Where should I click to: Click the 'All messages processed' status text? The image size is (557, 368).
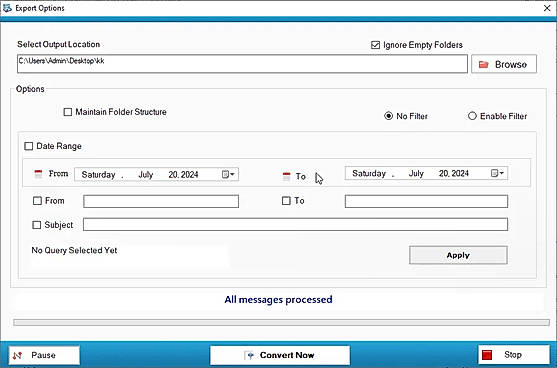[278, 300]
